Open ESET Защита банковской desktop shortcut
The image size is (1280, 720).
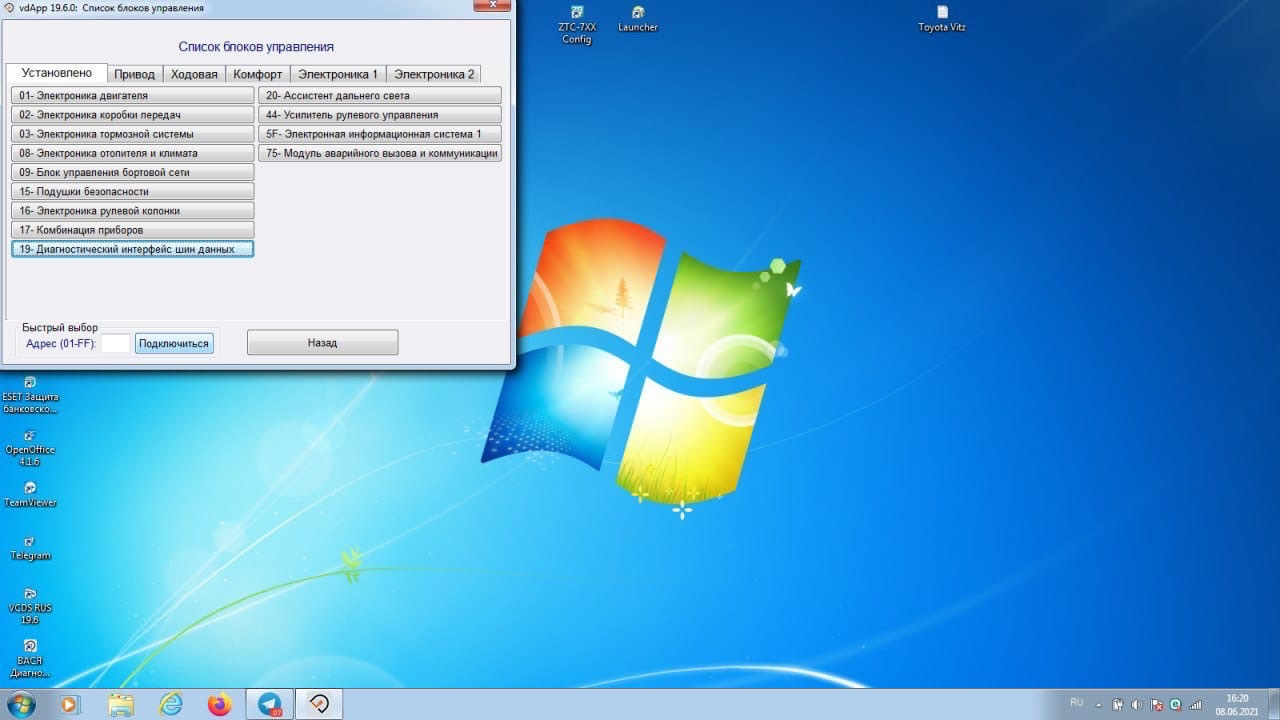[x=30, y=395]
